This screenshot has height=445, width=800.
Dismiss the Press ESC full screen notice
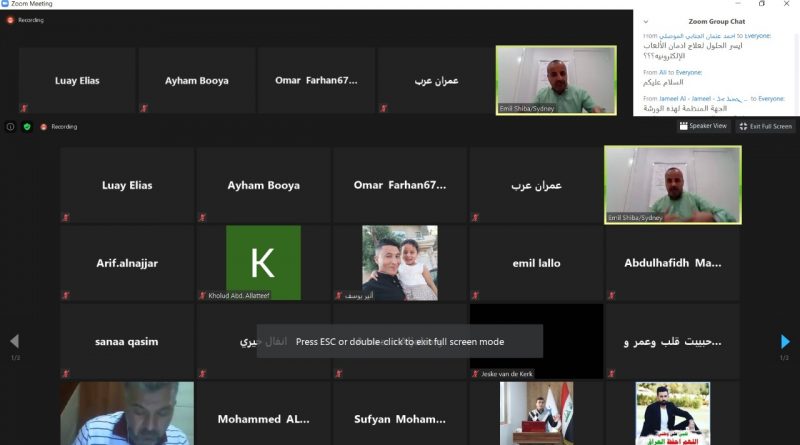[399, 341]
